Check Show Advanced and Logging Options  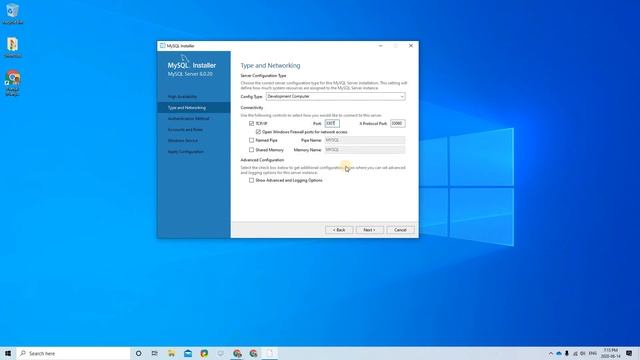(x=251, y=180)
